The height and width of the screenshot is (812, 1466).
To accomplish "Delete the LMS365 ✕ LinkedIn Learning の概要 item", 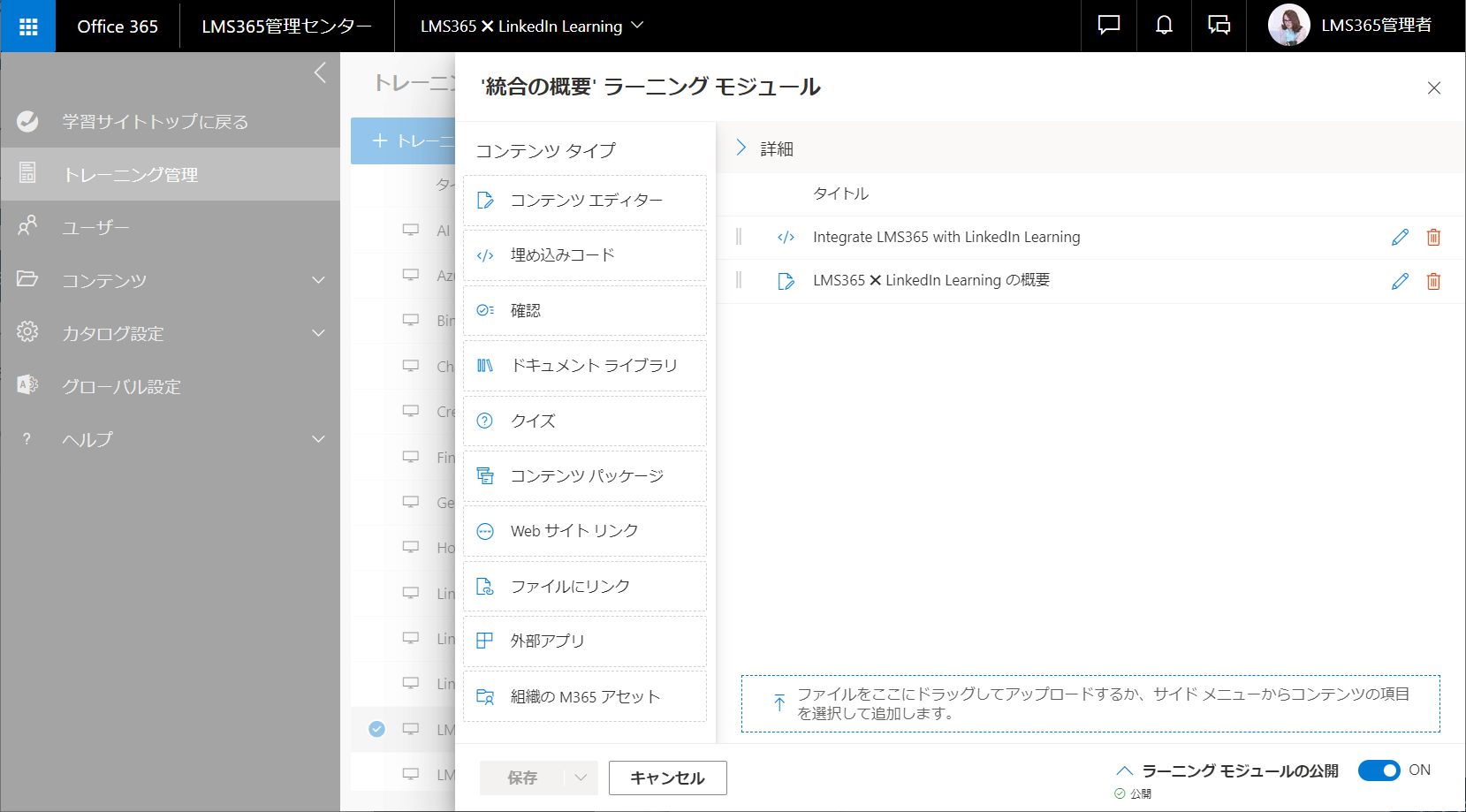I will (1433, 281).
